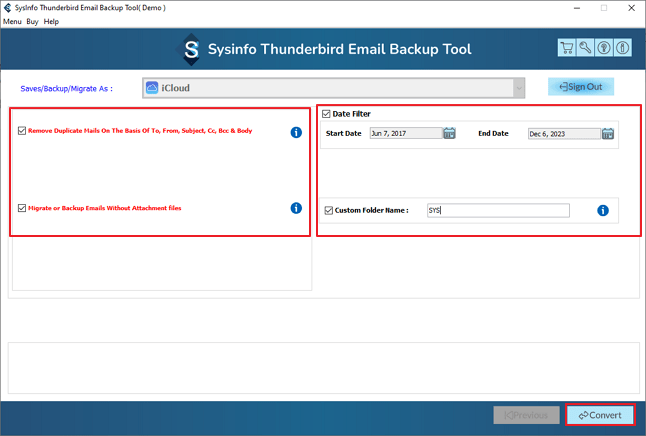
Task: Uncheck Remove Duplicate Mails checkbox
Action: pyautogui.click(x=22, y=131)
